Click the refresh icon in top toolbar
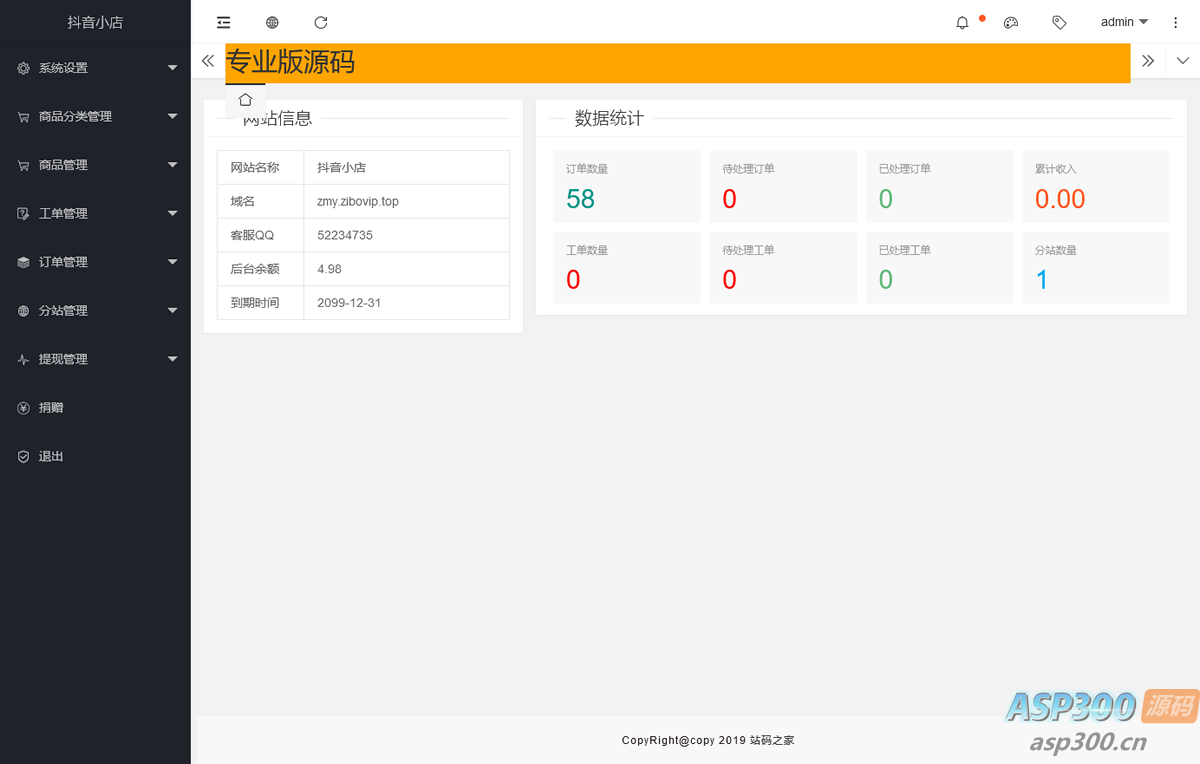Image resolution: width=1200 pixels, height=764 pixels. pyautogui.click(x=321, y=22)
